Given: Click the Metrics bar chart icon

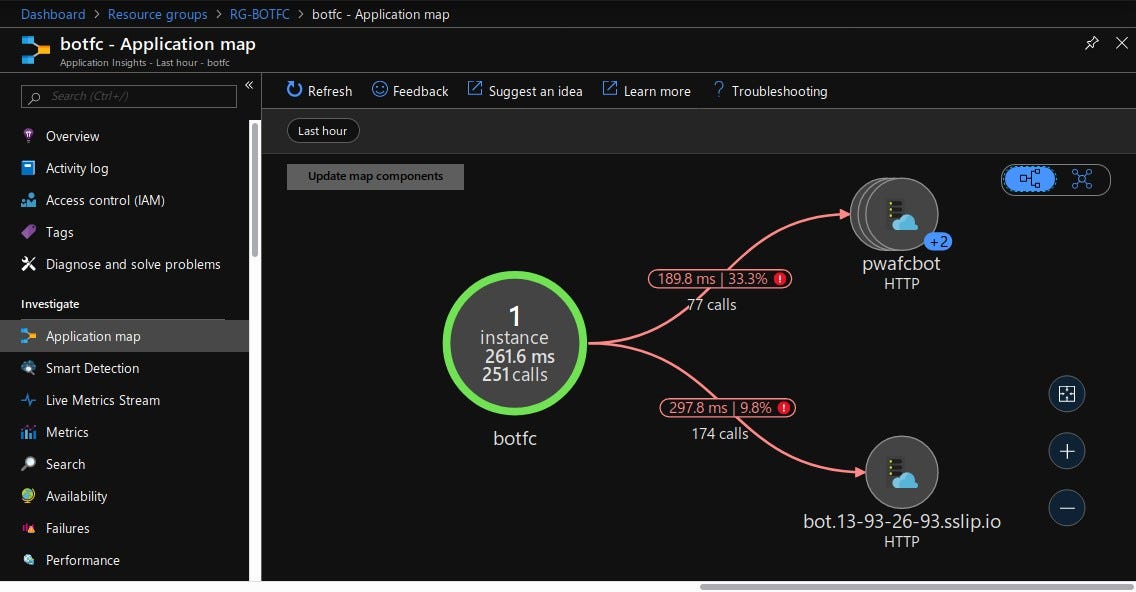Looking at the screenshot, I should (28, 433).
